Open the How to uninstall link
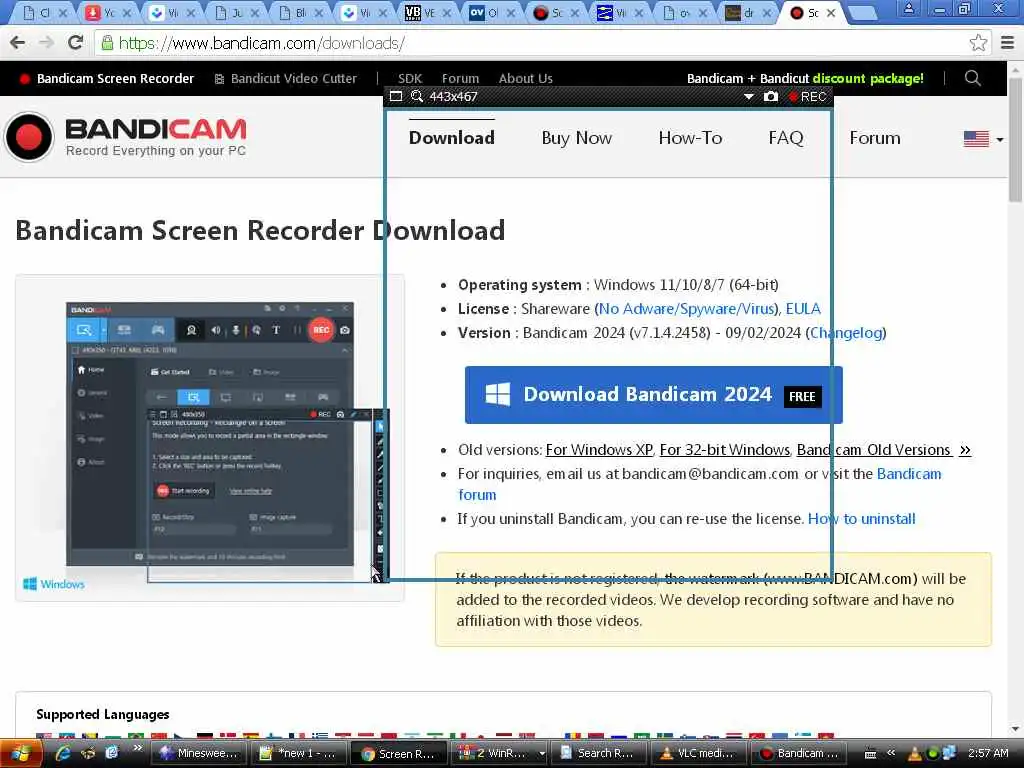This screenshot has width=1024, height=768. tap(861, 519)
